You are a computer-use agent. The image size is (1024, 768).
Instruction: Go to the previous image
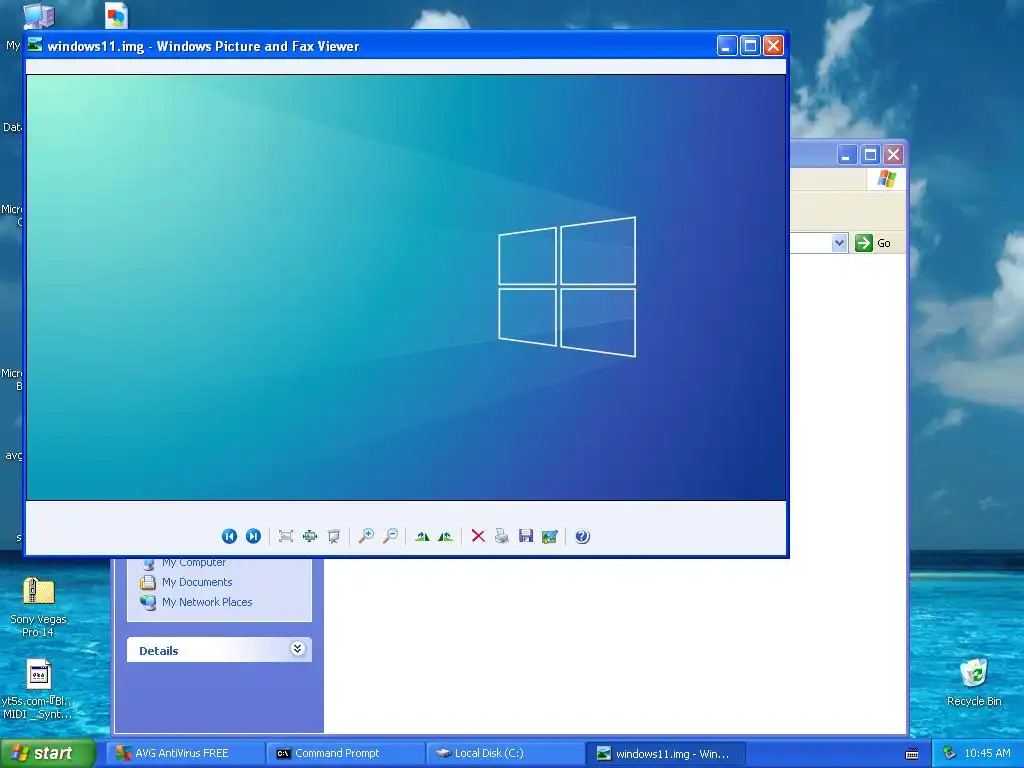(x=229, y=536)
